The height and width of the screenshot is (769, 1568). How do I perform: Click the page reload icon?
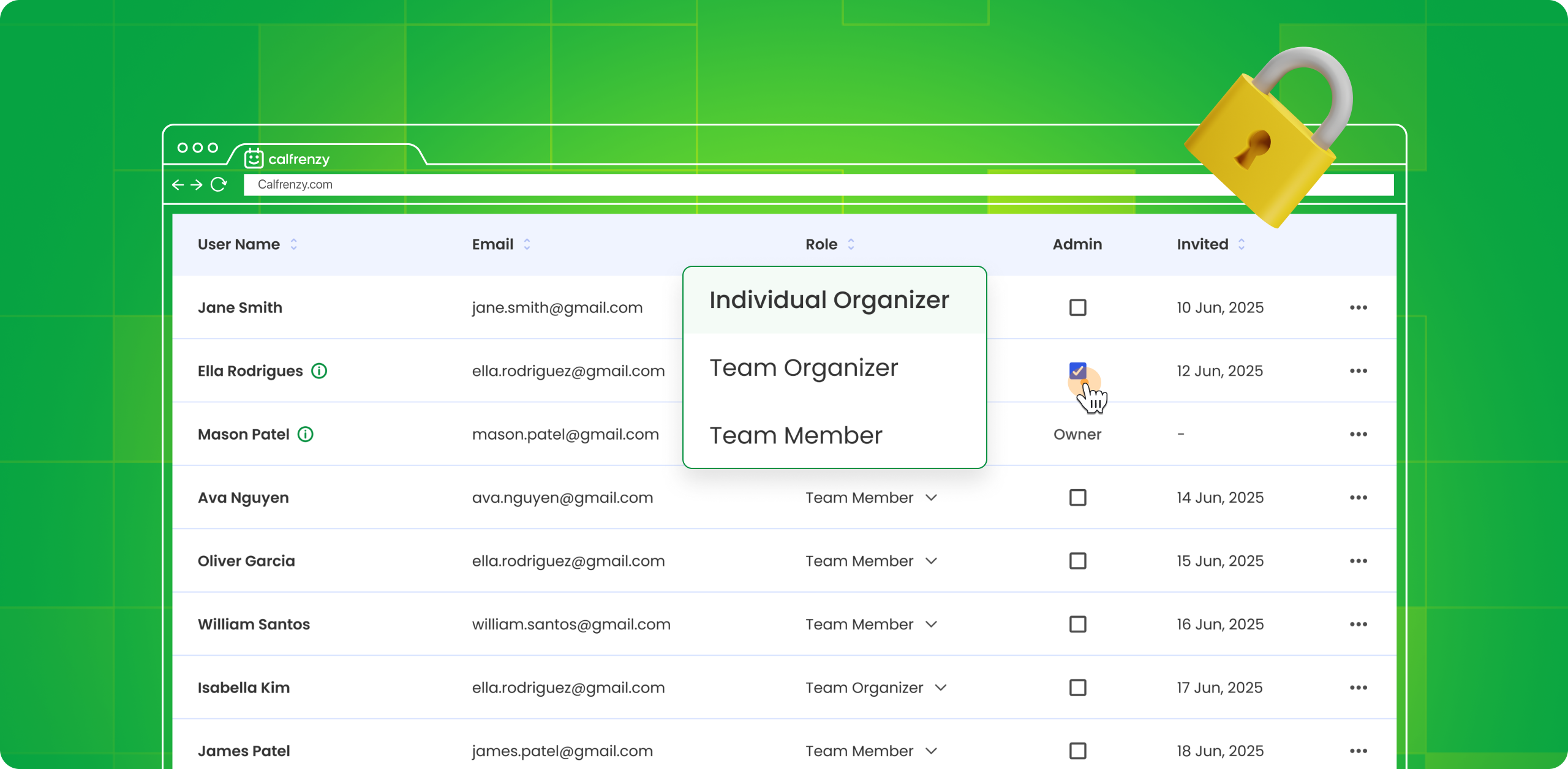(x=219, y=184)
